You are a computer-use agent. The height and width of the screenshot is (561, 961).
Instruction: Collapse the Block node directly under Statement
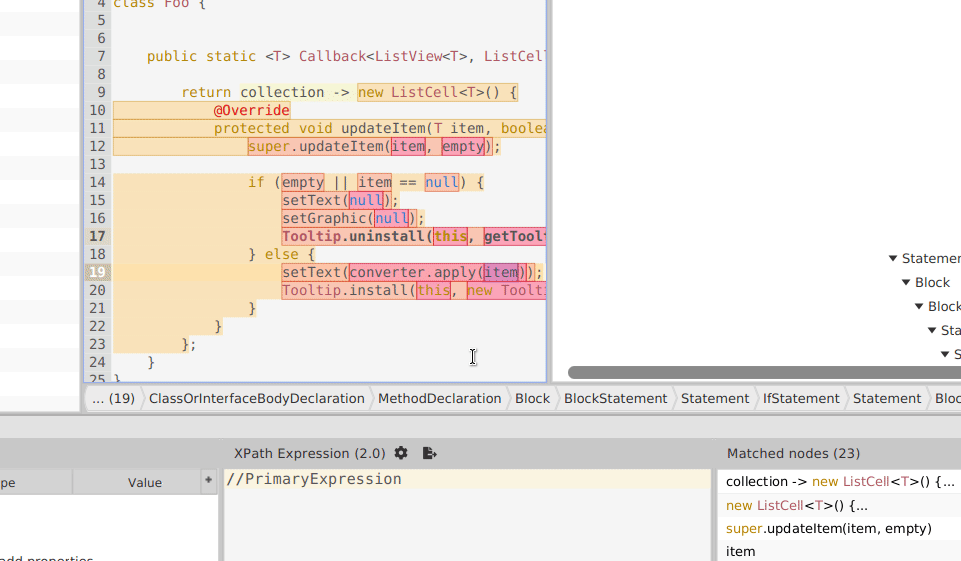tap(906, 283)
